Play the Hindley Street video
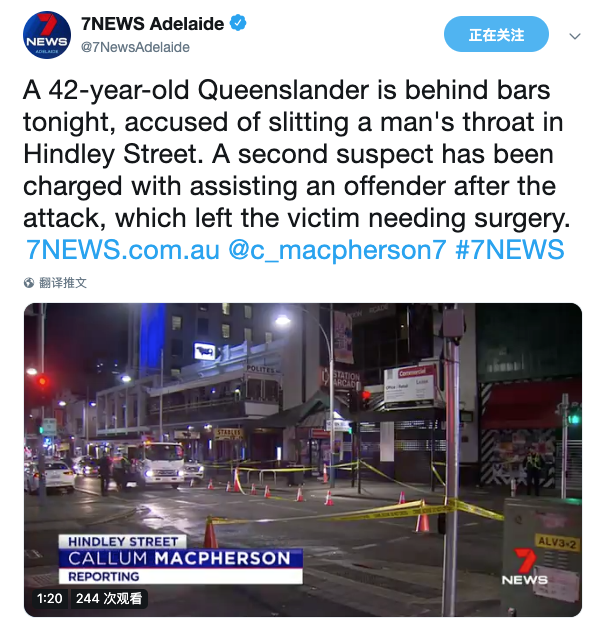 [303, 460]
